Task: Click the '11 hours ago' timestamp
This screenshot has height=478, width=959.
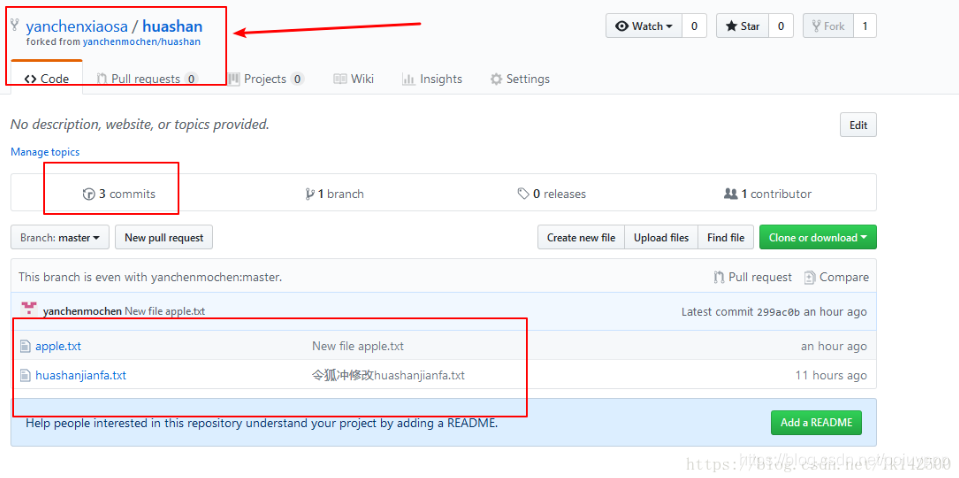Action: [831, 375]
